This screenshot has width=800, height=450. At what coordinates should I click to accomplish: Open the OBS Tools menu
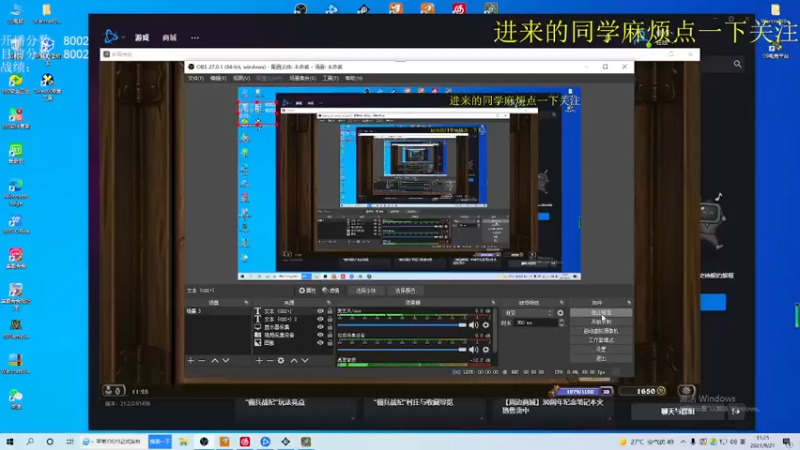(331, 78)
